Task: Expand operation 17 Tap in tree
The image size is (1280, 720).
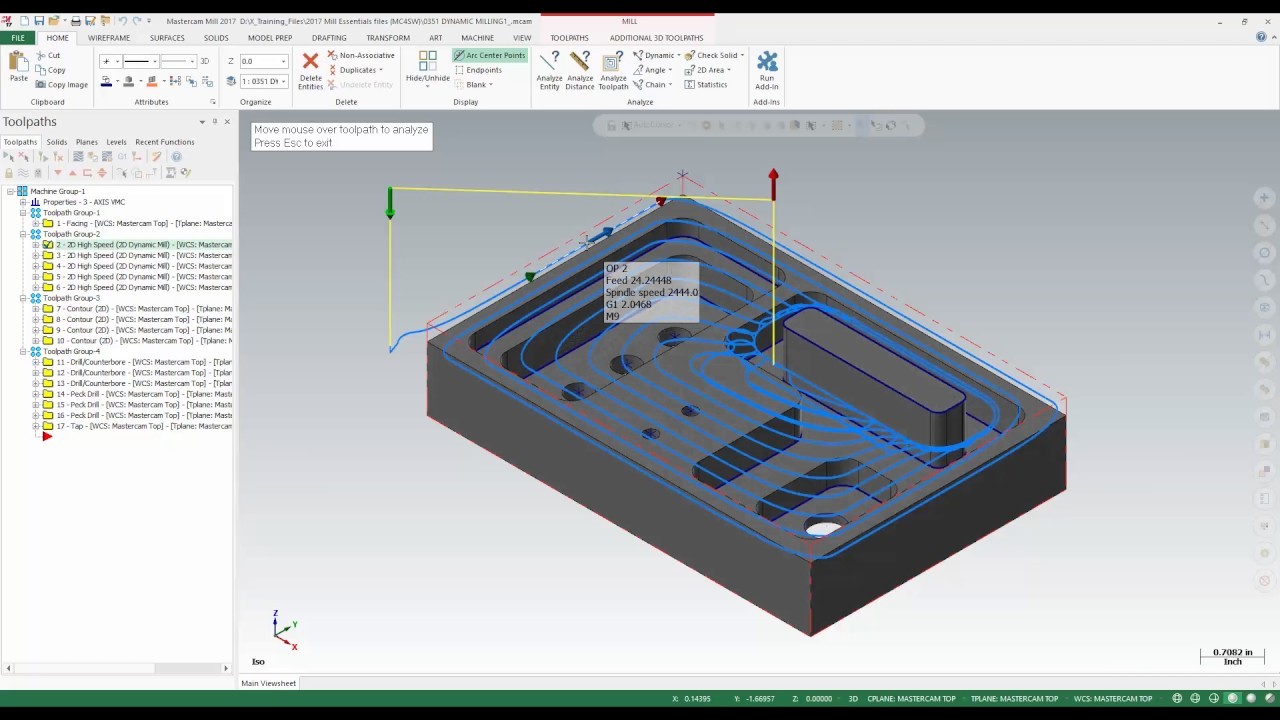Action: pyautogui.click(x=35, y=426)
